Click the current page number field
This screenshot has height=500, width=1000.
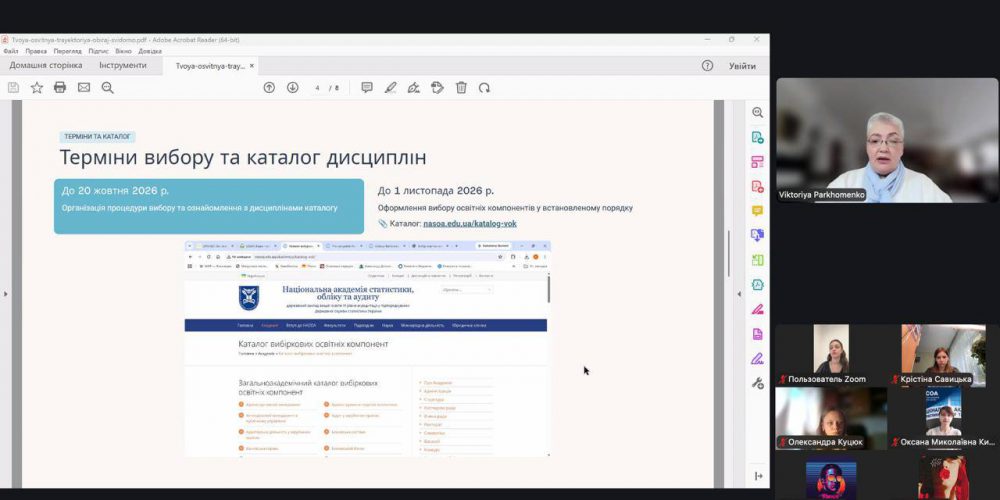click(x=318, y=88)
